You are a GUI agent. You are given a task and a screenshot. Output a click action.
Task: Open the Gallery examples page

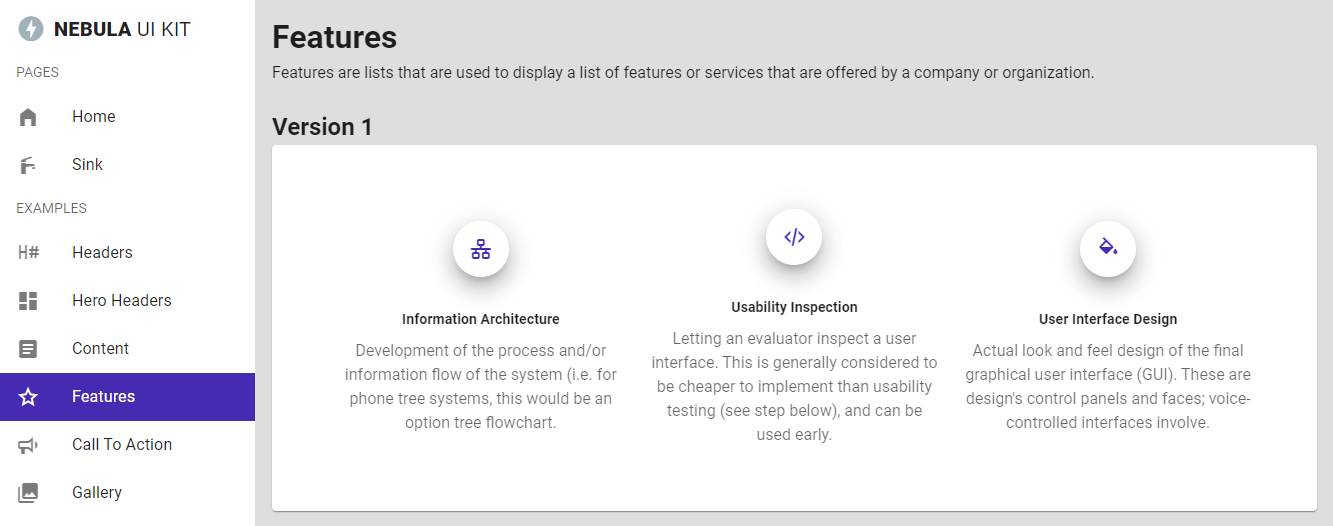point(97,493)
